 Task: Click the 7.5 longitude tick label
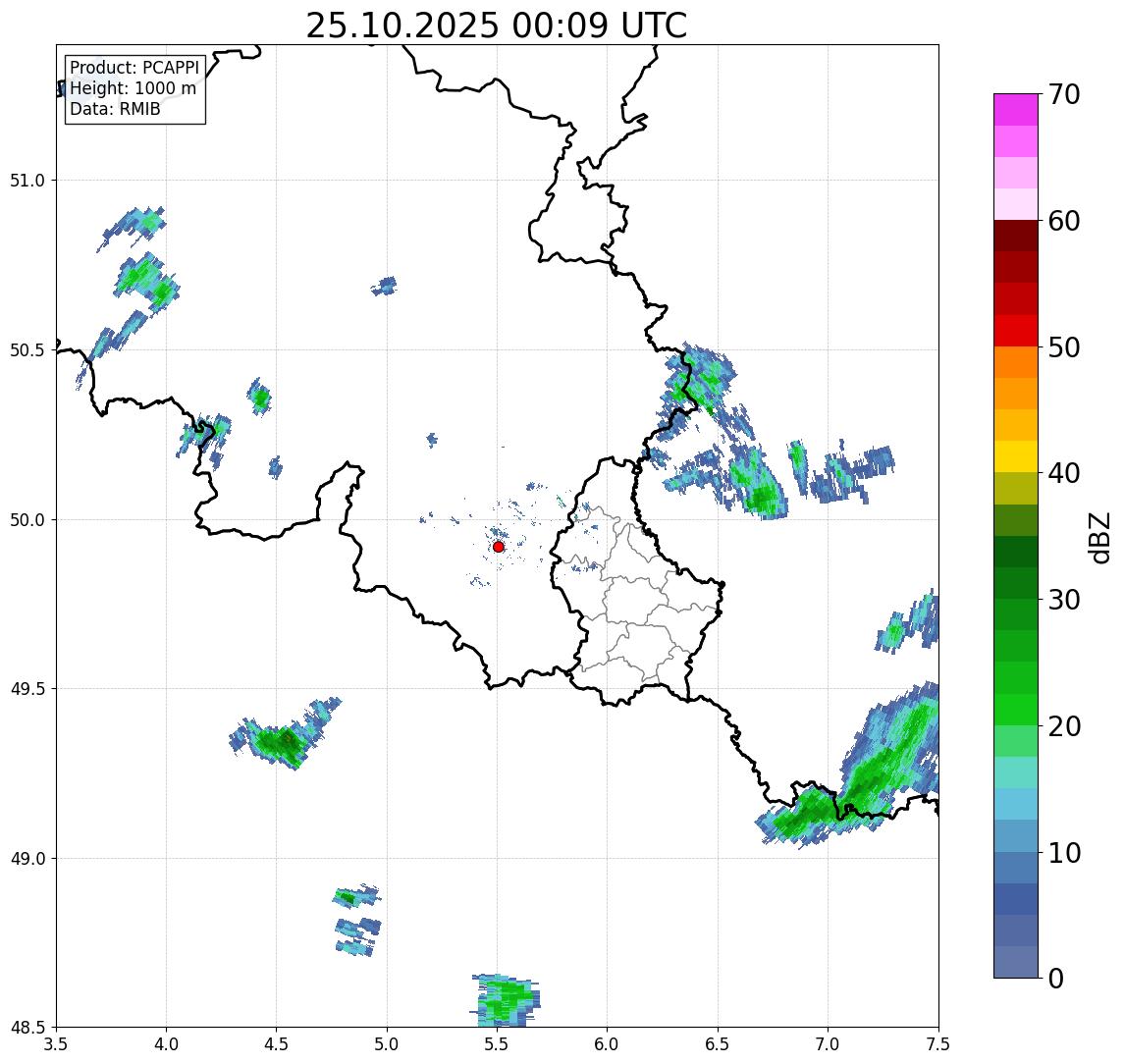tap(937, 1044)
